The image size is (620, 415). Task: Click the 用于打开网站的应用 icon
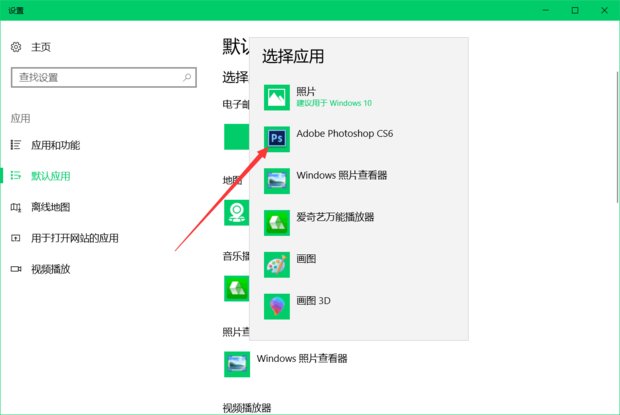(x=16, y=238)
